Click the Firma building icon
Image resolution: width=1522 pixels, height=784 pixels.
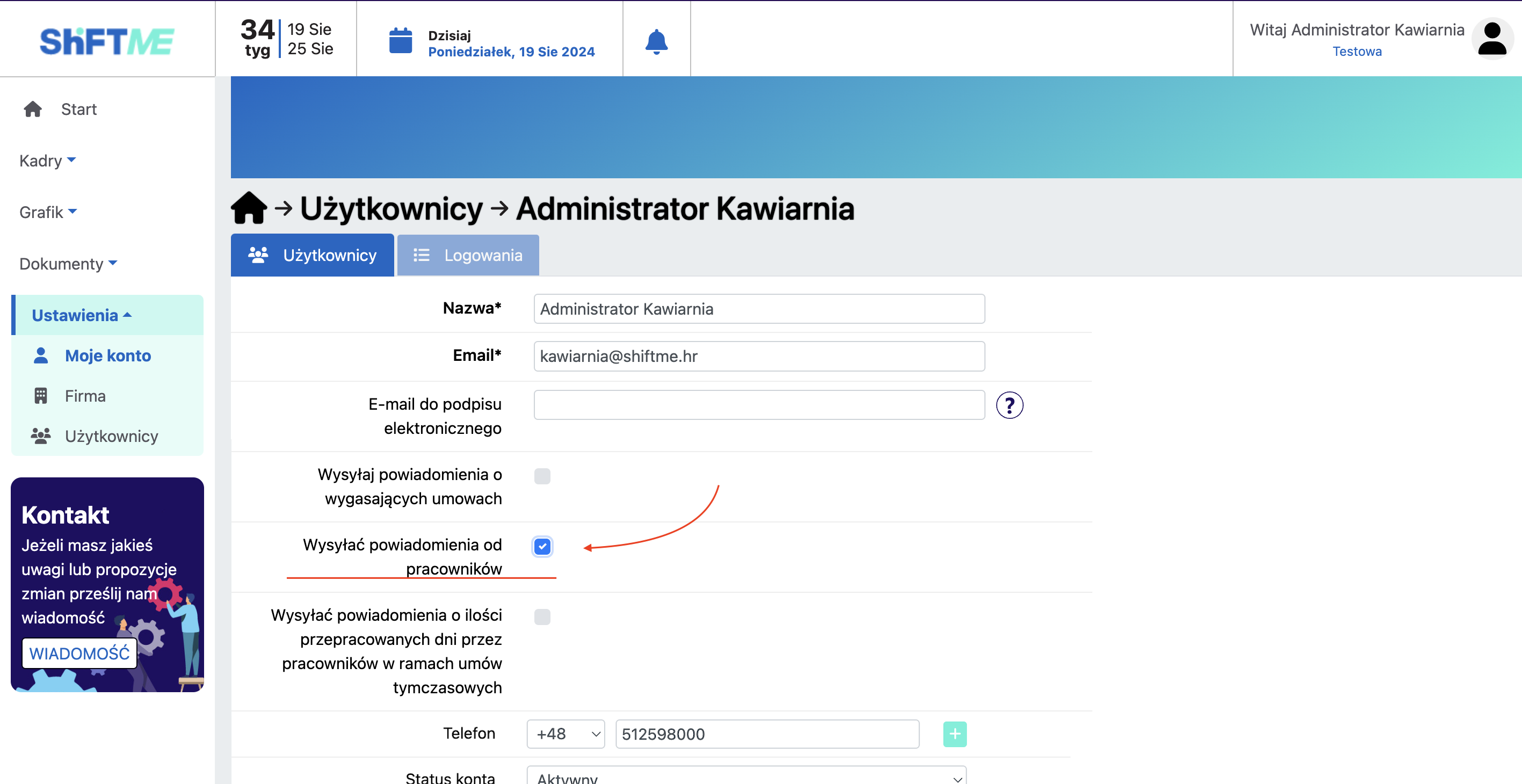pyautogui.click(x=41, y=396)
